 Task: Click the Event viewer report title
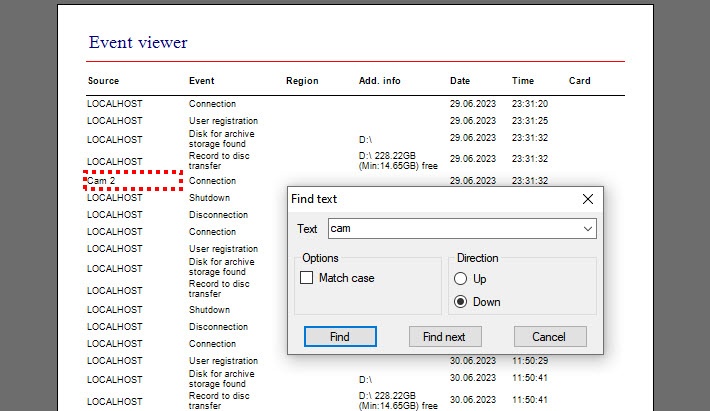click(x=138, y=43)
